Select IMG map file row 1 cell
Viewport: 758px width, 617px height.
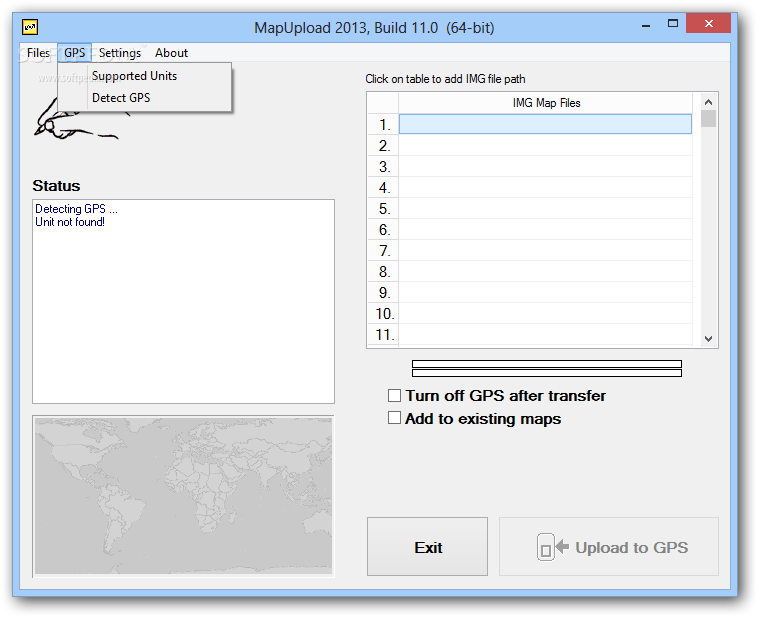point(545,124)
